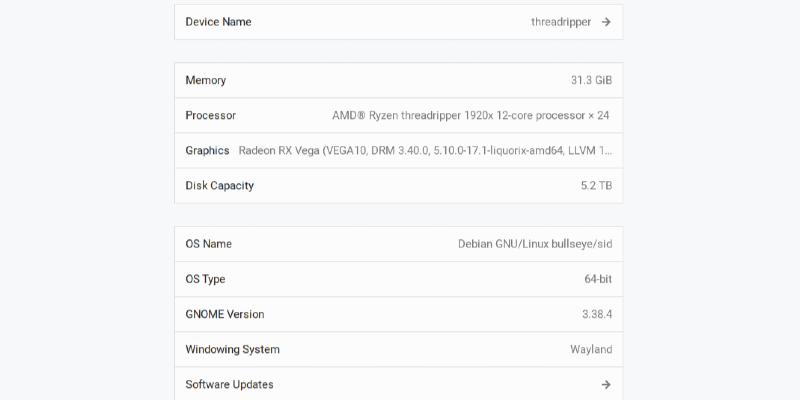Click the "Memory" label
Viewport: 800px width, 400px height.
click(x=206, y=80)
